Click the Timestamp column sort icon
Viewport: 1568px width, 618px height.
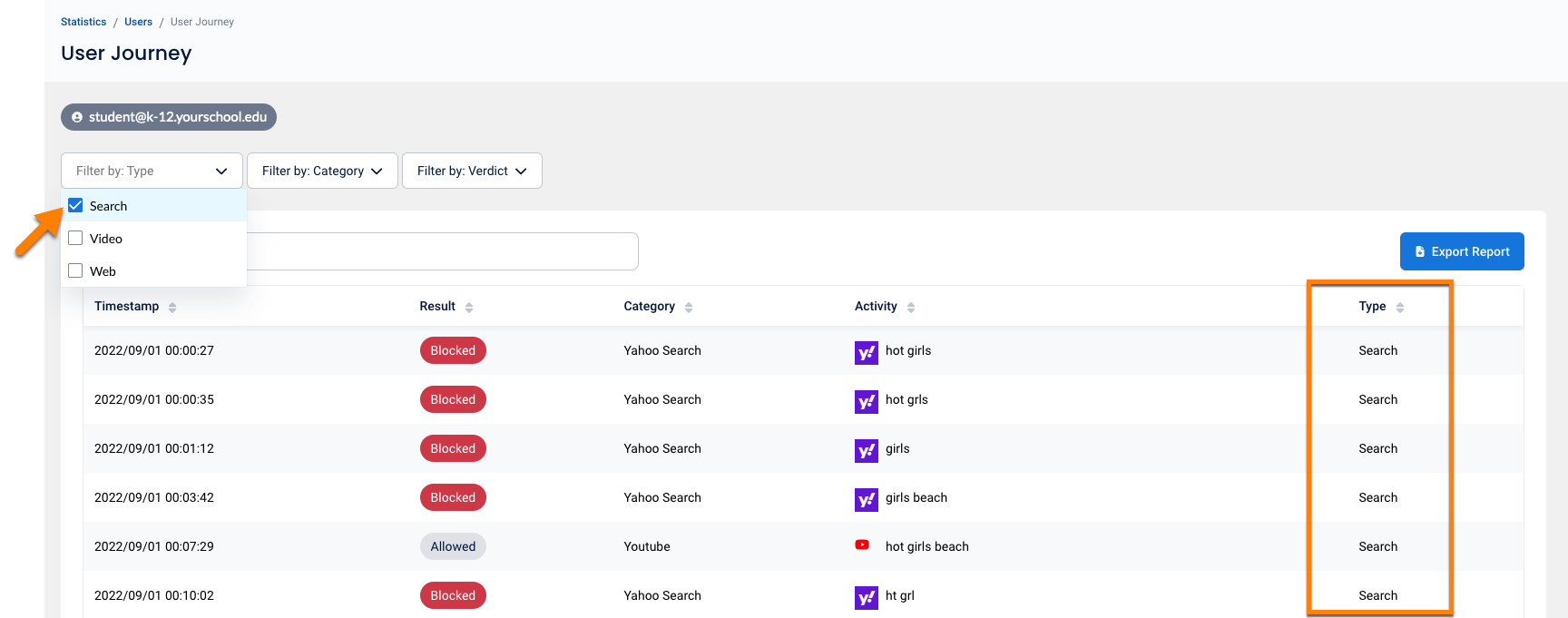tap(172, 308)
